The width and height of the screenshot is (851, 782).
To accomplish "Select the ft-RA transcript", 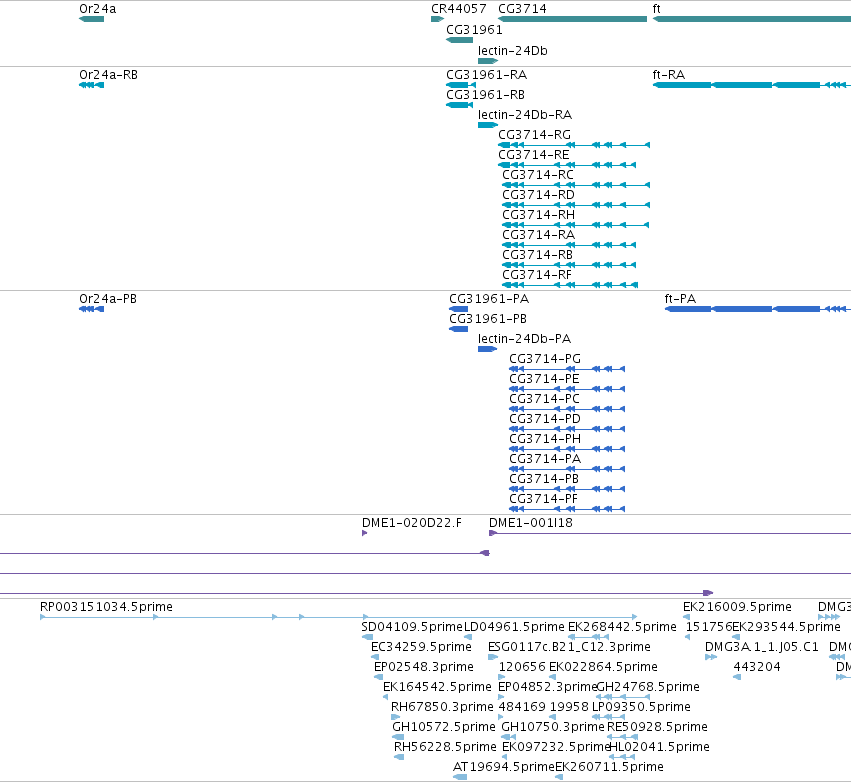I will [752, 85].
